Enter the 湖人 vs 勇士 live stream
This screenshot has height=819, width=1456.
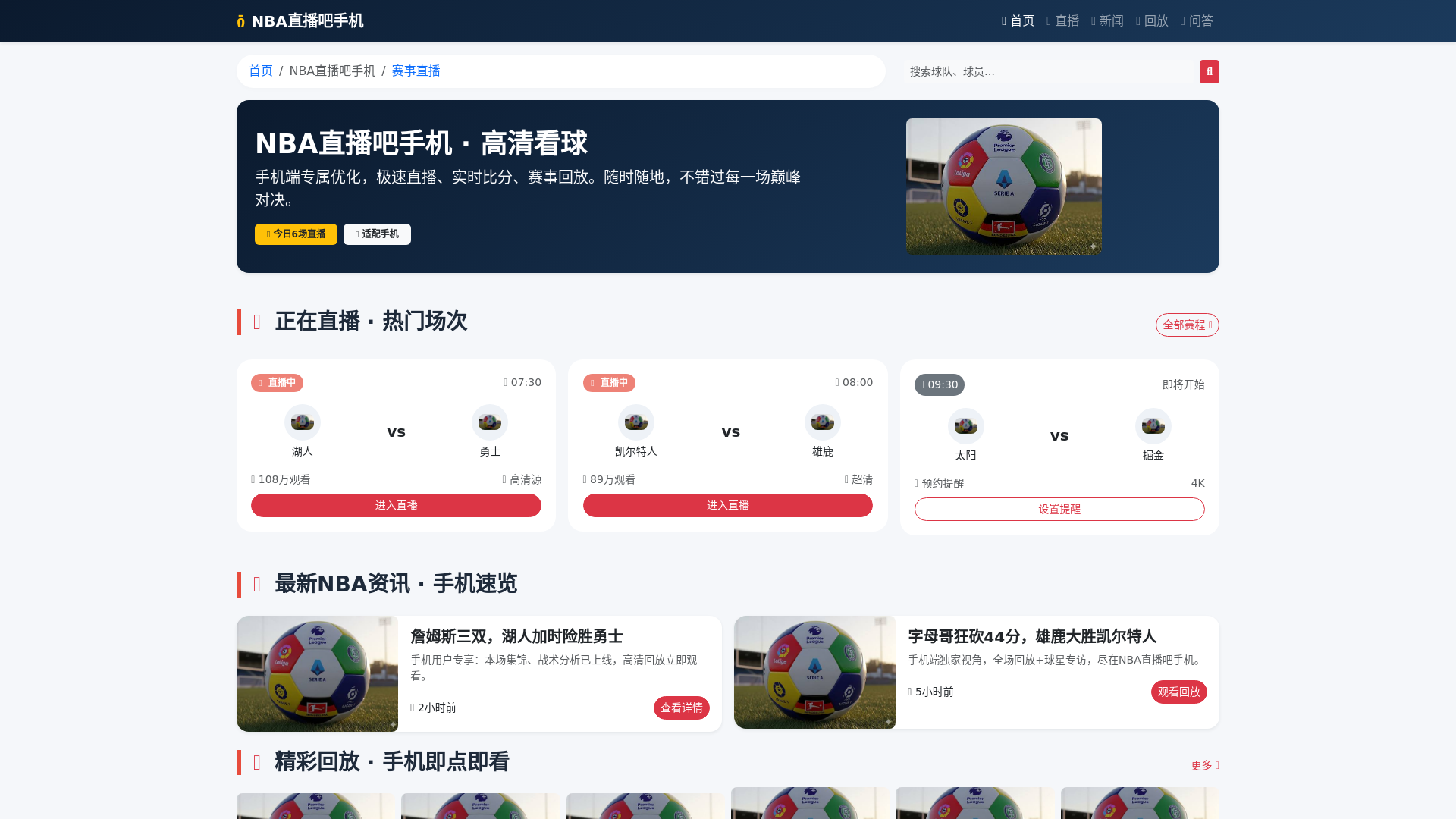tap(396, 506)
